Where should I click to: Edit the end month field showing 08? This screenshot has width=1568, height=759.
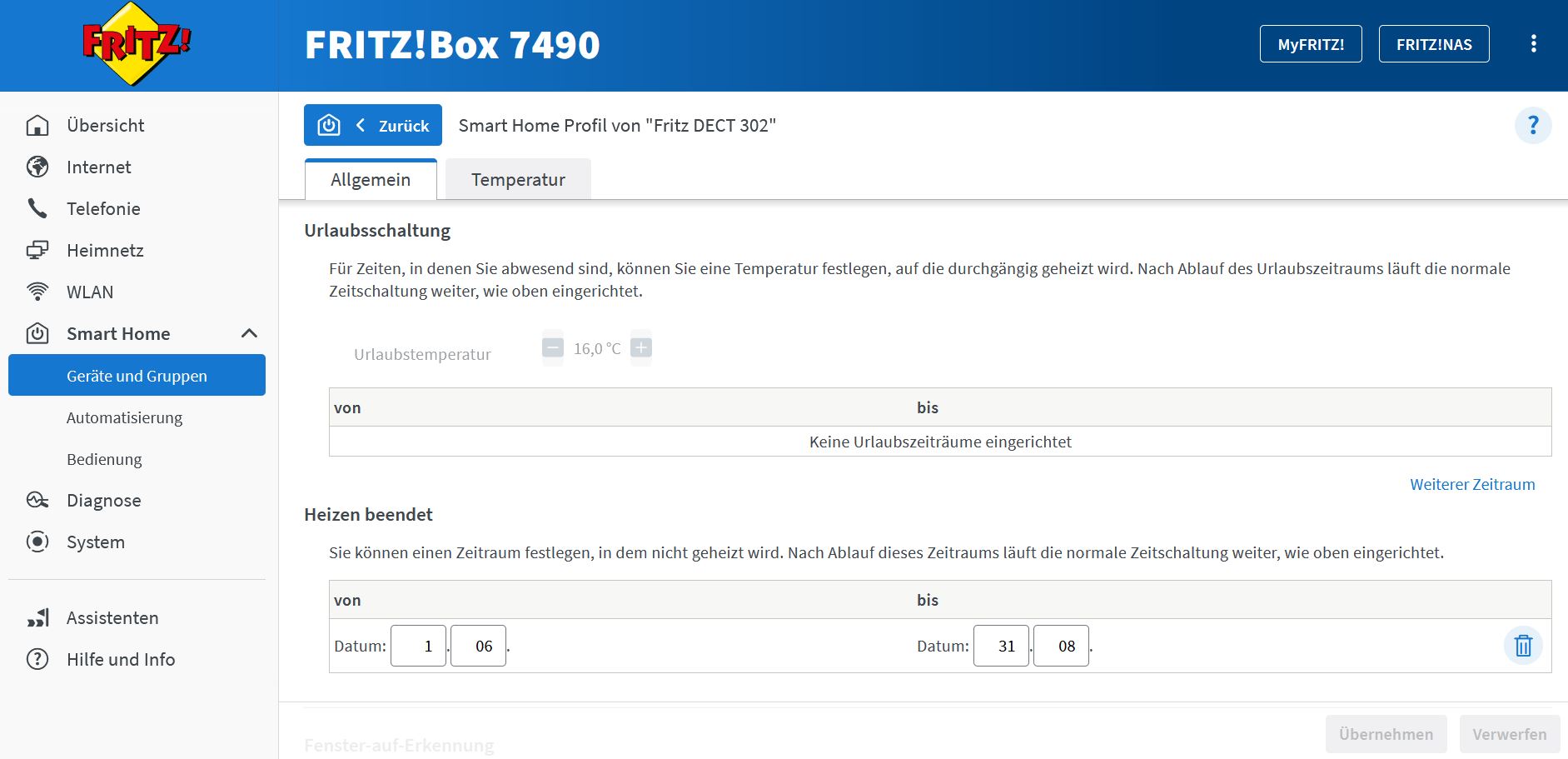pyautogui.click(x=1061, y=646)
